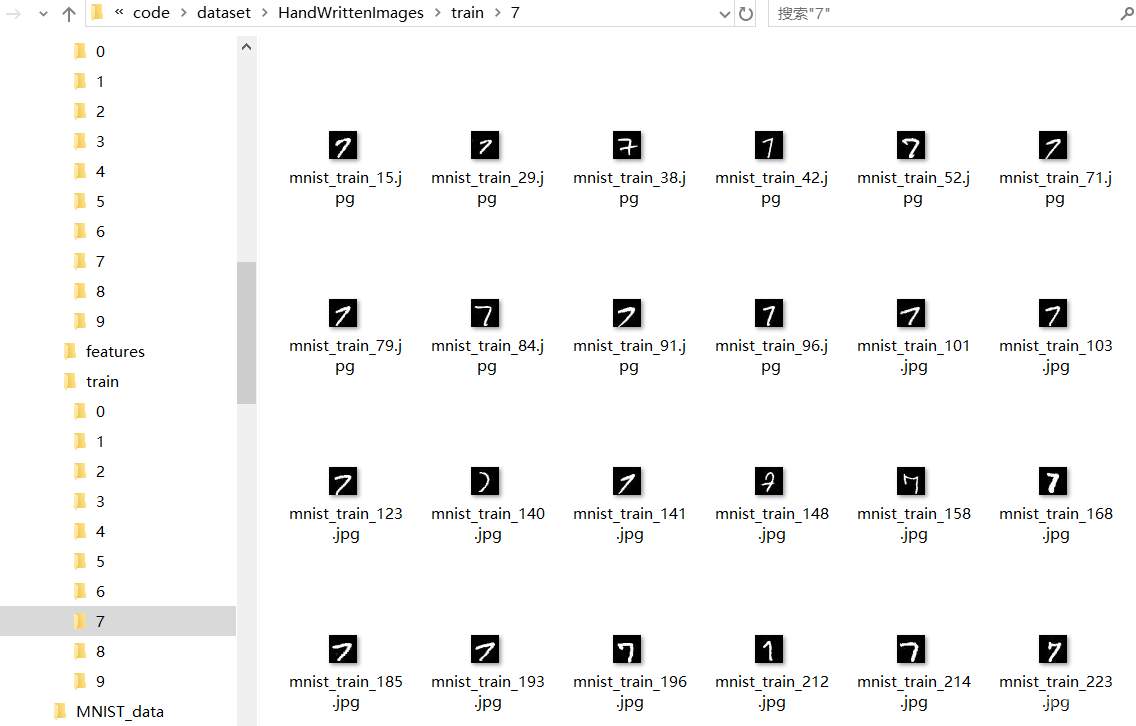Expand subfolders after train breadcrumb
The width and height of the screenshot is (1136, 726).
[x=498, y=12]
